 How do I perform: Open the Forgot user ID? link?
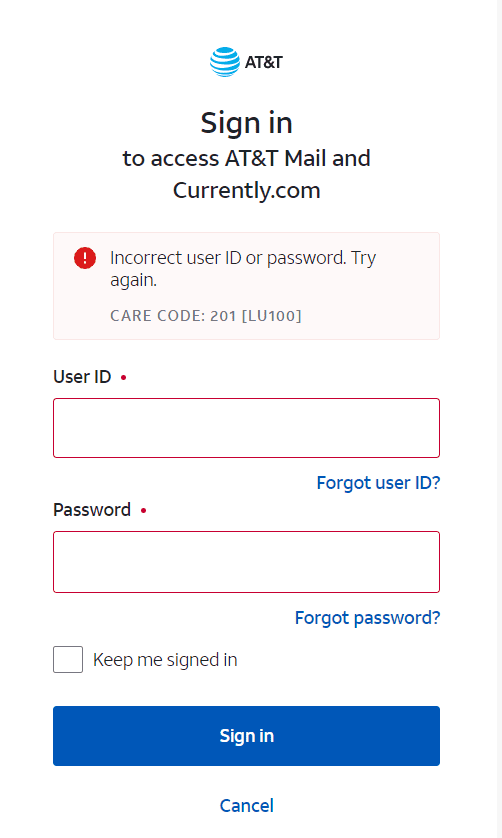click(x=379, y=483)
